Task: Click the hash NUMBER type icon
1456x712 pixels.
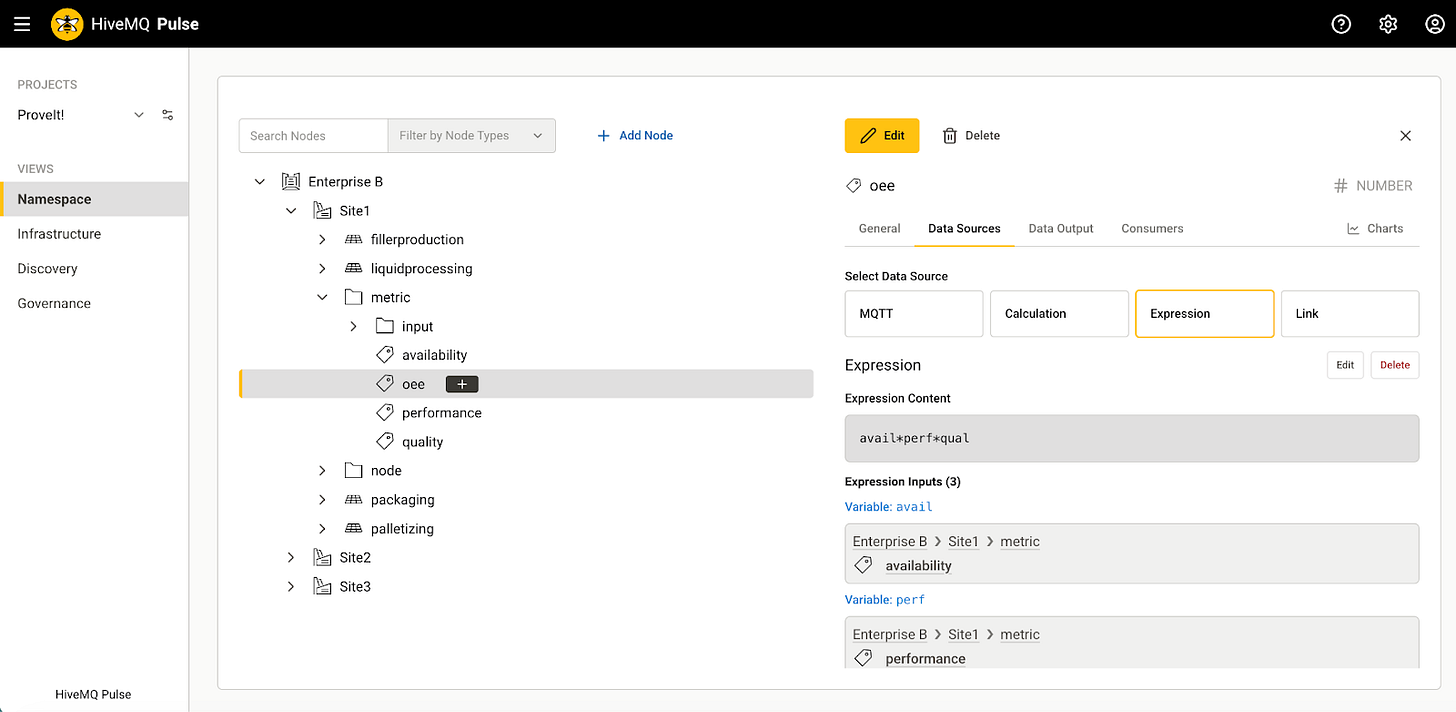Action: 1341,186
